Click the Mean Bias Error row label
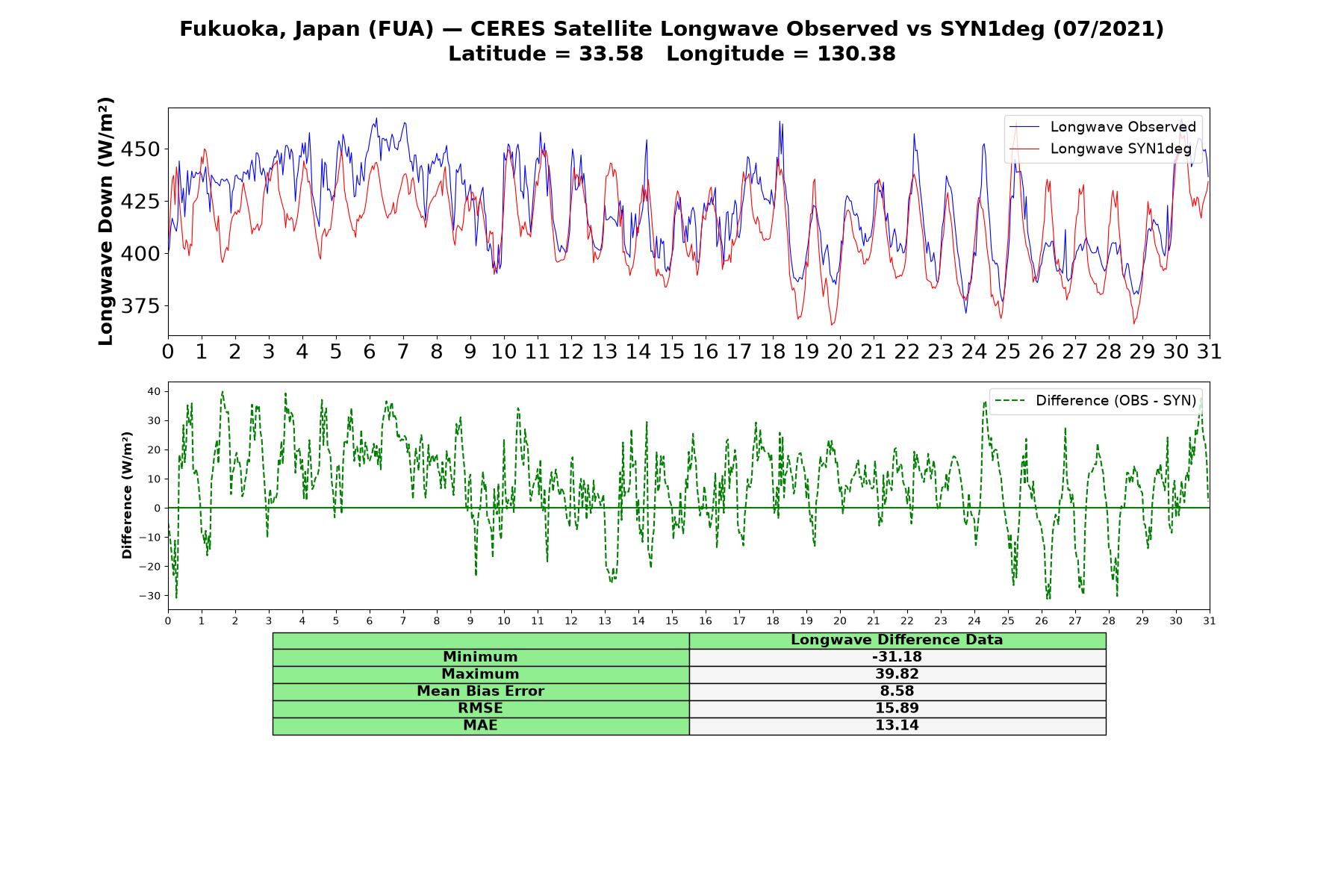 481,691
